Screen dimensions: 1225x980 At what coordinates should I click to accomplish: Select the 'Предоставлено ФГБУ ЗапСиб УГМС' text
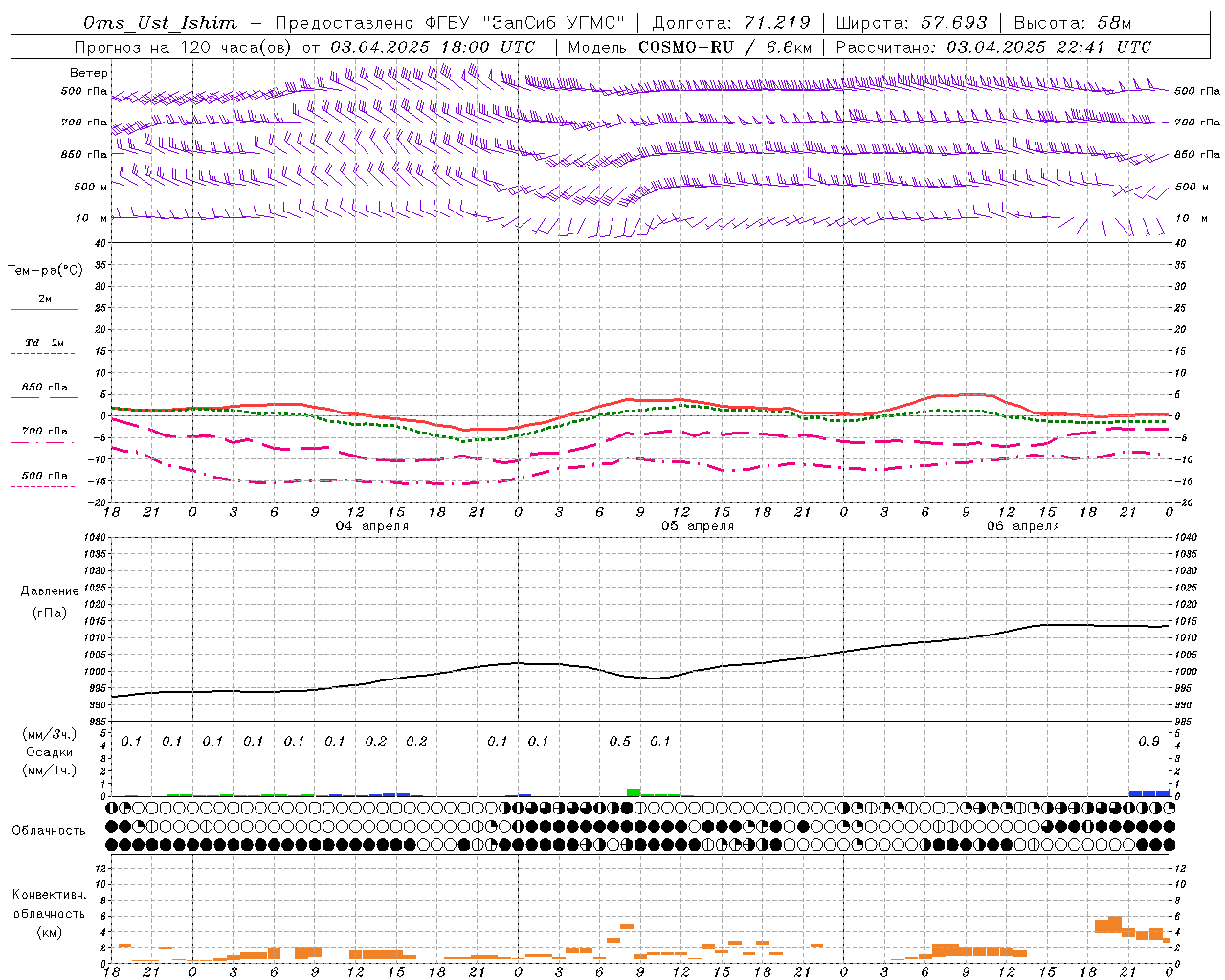450,23
